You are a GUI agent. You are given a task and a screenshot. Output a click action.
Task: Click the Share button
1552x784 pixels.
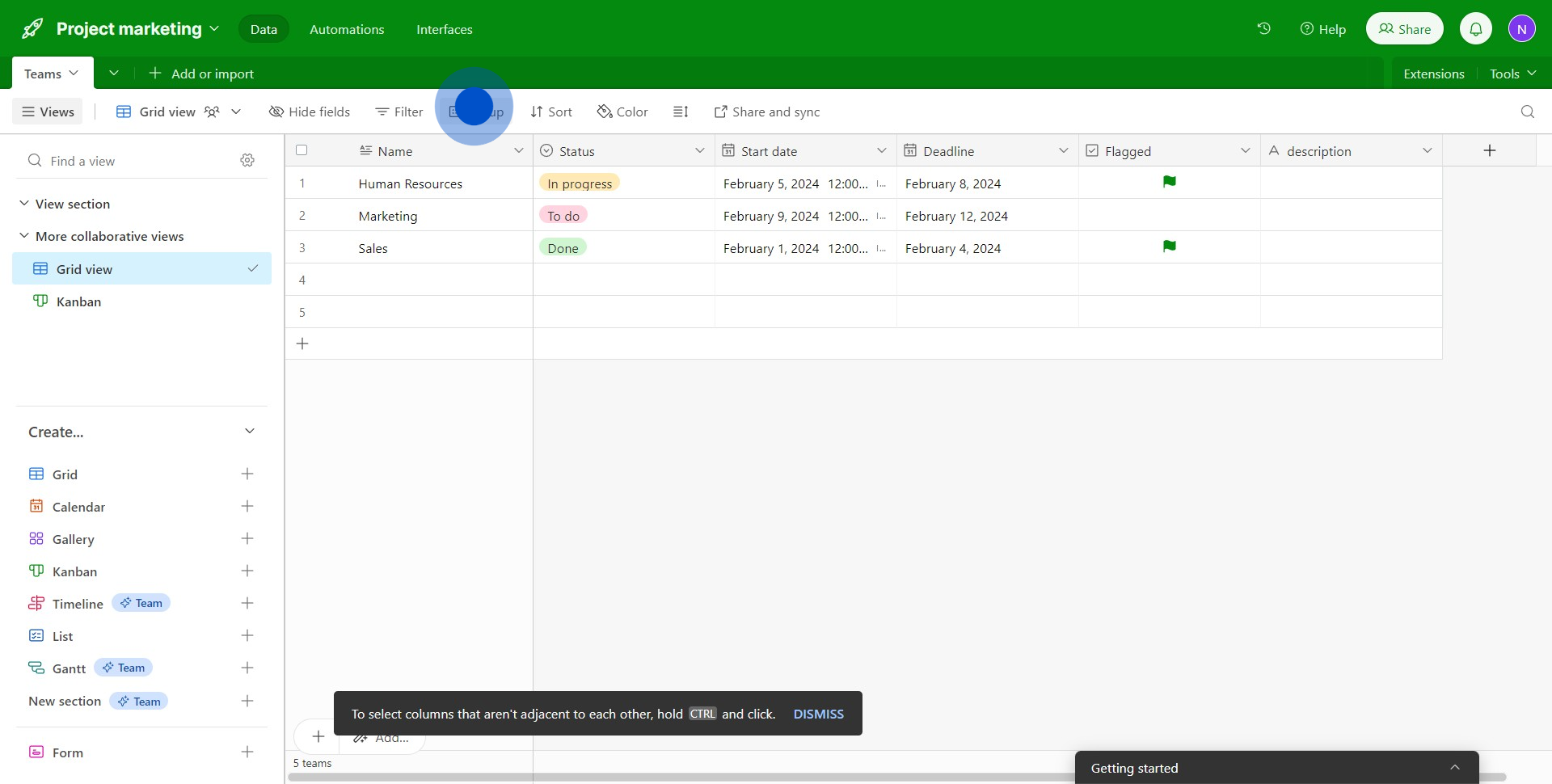pos(1404,29)
